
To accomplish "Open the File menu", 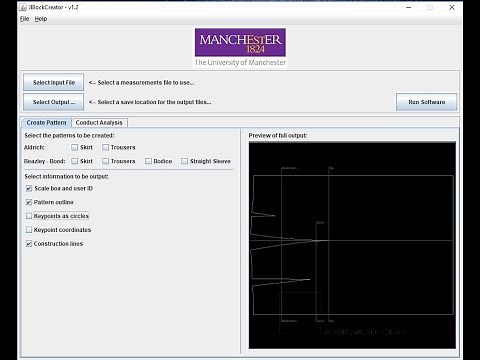I will click(24, 19).
